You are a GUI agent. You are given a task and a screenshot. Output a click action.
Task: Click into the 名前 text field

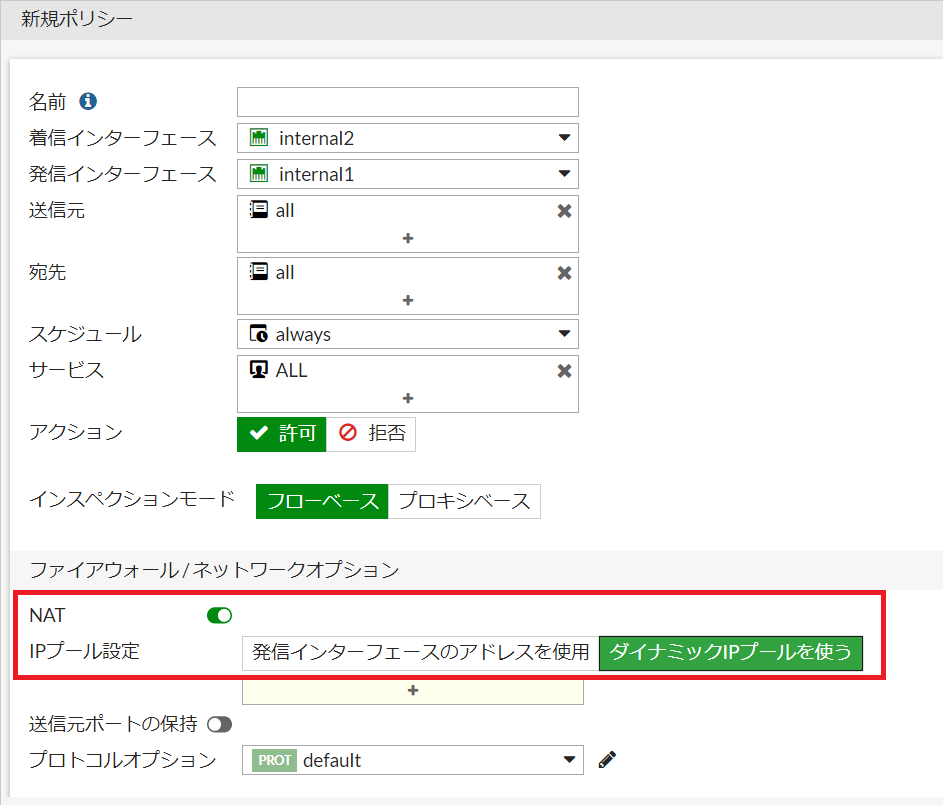pos(408,102)
